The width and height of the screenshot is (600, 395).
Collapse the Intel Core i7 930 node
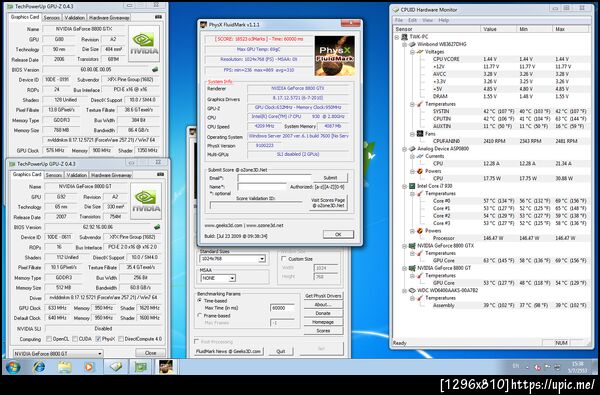point(404,186)
